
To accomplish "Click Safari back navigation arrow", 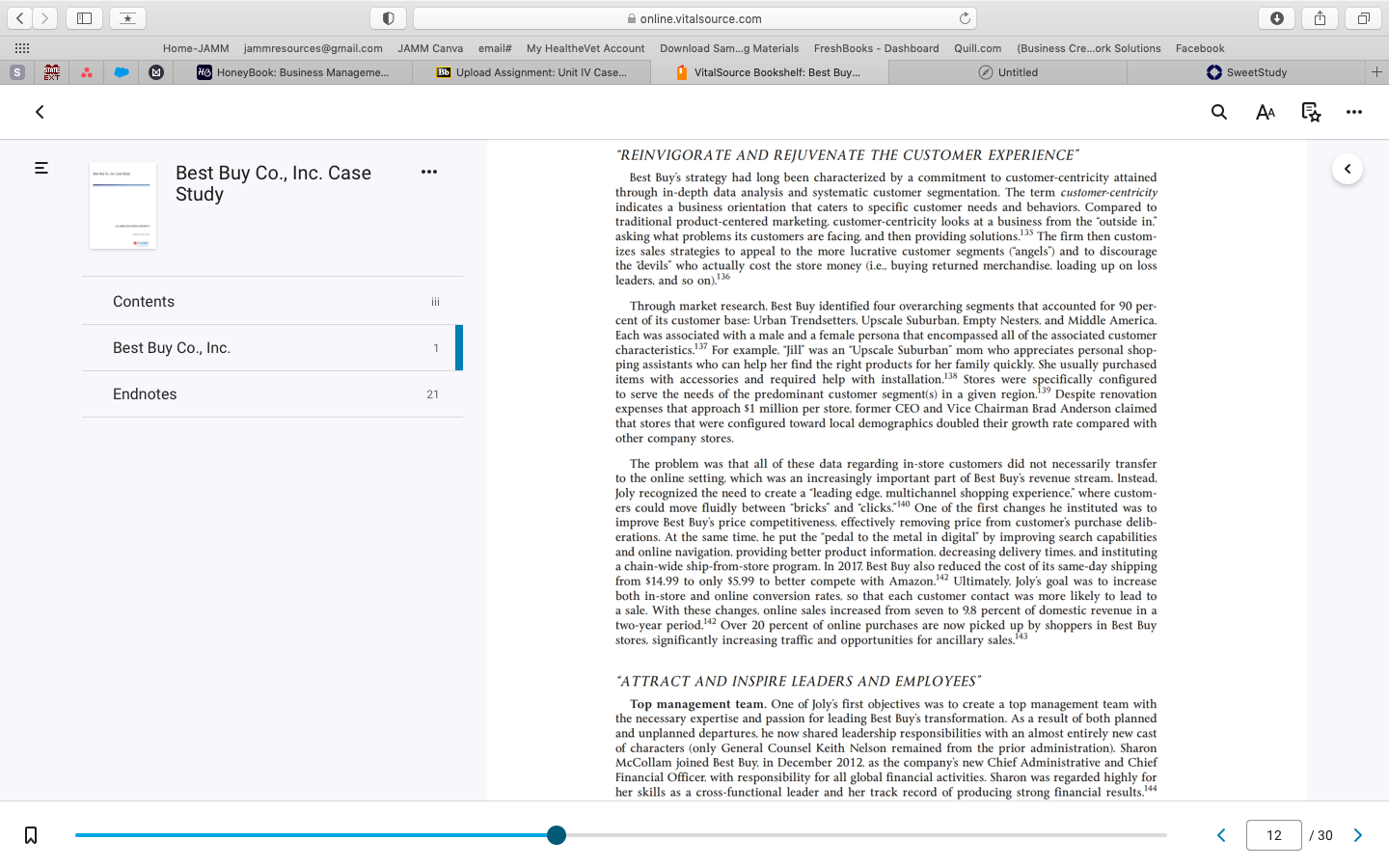I will point(20,18).
